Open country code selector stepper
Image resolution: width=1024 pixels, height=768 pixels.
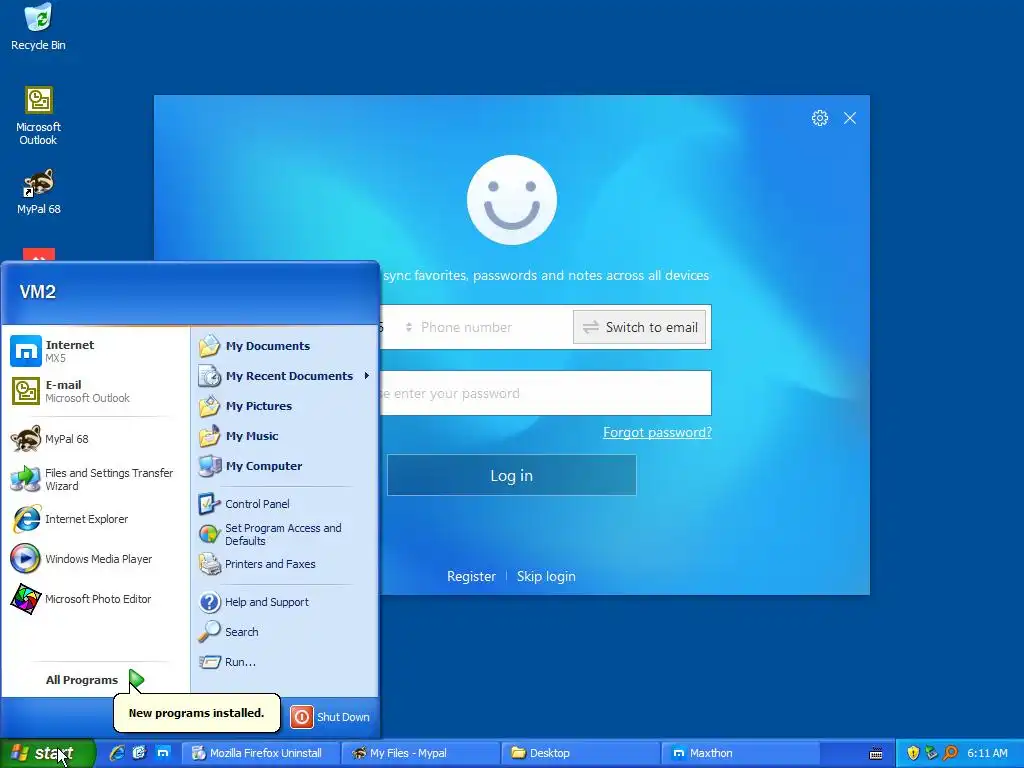coord(409,327)
